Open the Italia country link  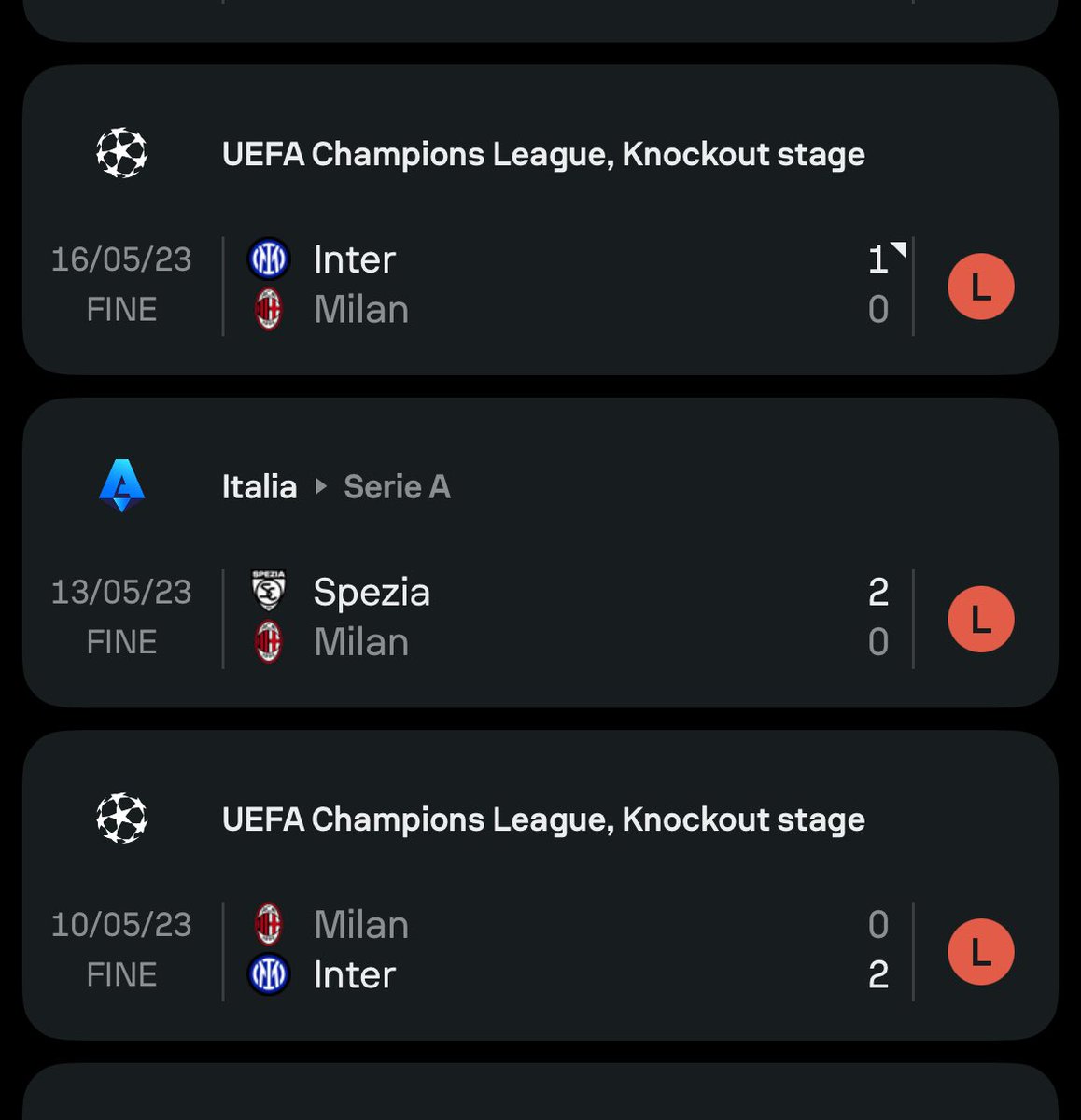coord(260,486)
